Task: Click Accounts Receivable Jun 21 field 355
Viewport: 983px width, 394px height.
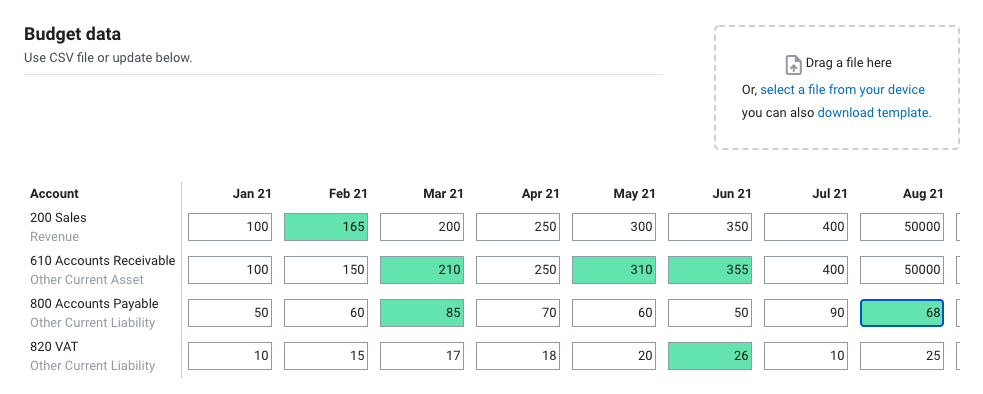Action: [710, 270]
